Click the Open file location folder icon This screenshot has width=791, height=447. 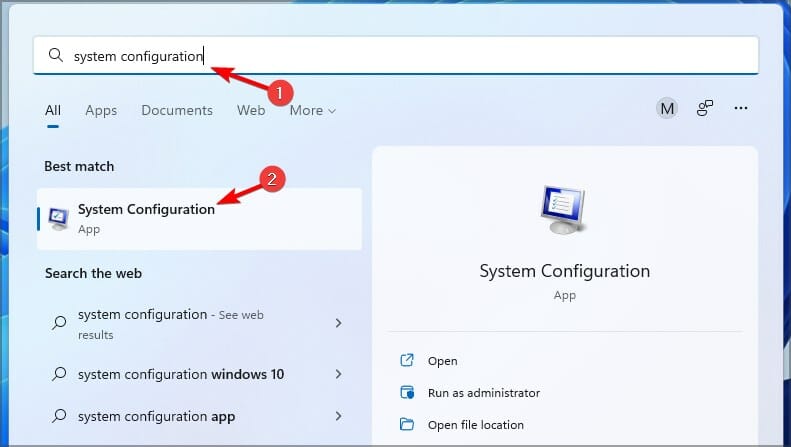tap(407, 424)
